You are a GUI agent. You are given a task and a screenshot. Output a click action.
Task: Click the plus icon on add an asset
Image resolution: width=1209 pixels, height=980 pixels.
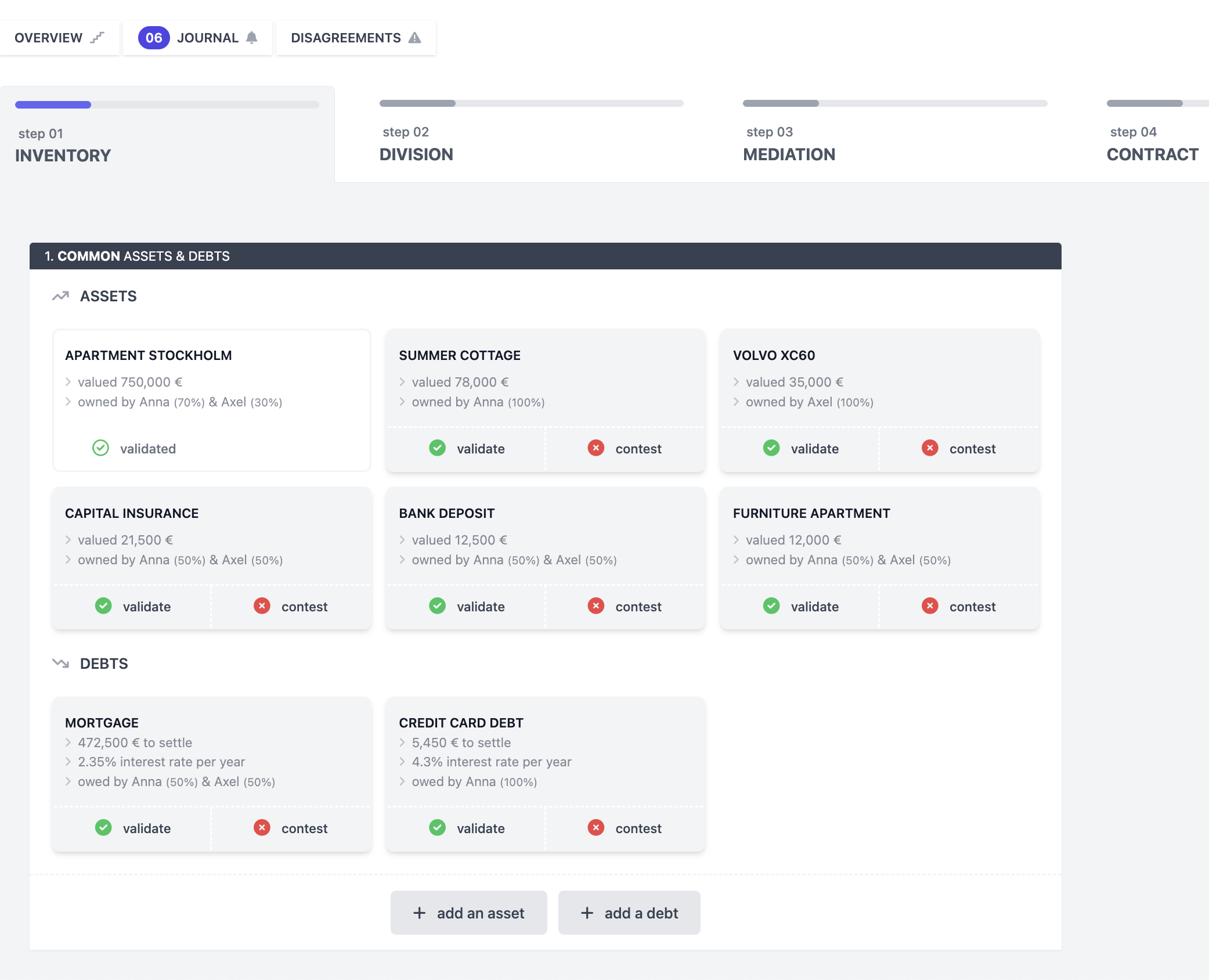[x=419, y=913]
